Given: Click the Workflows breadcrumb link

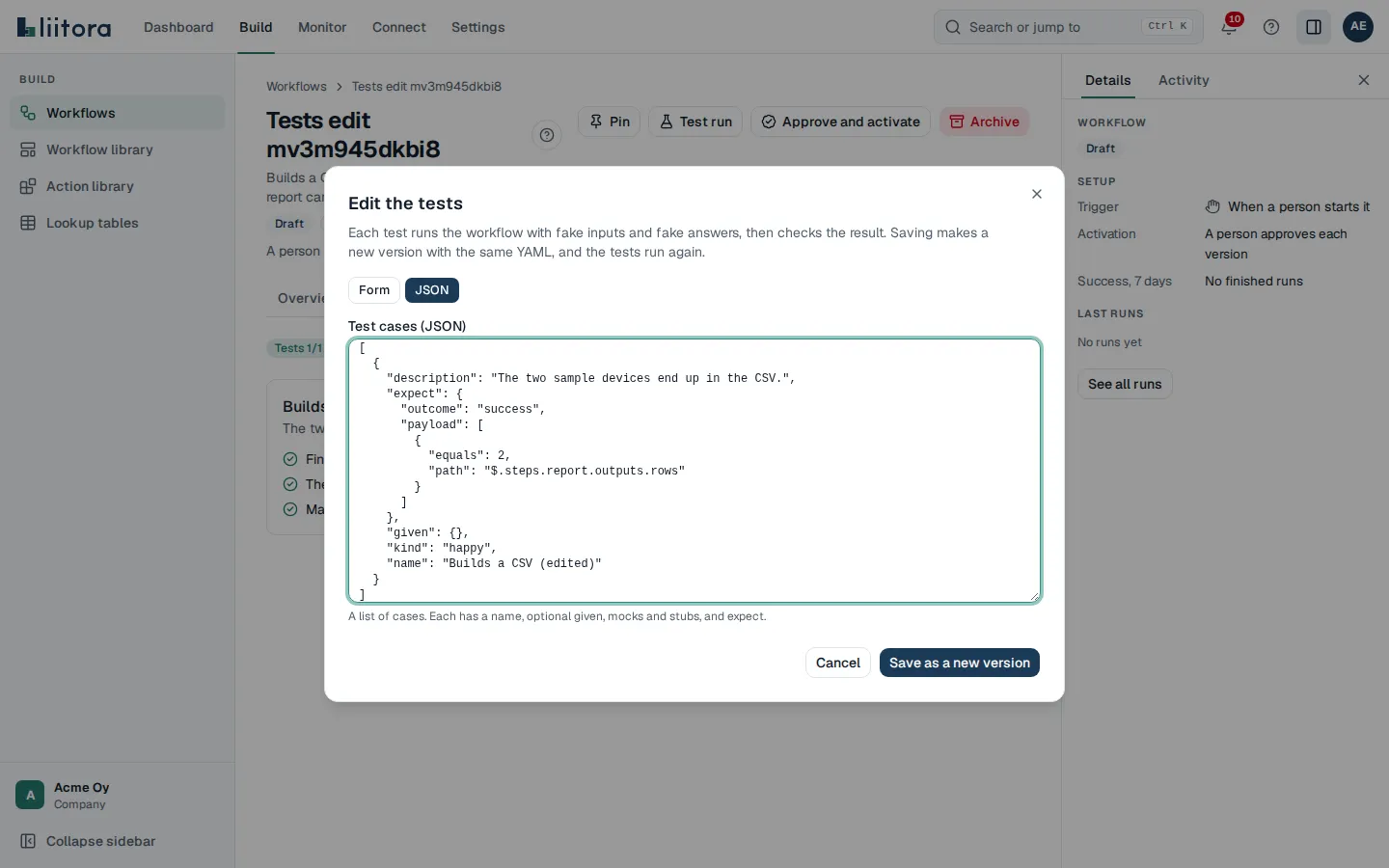Looking at the screenshot, I should tap(296, 86).
